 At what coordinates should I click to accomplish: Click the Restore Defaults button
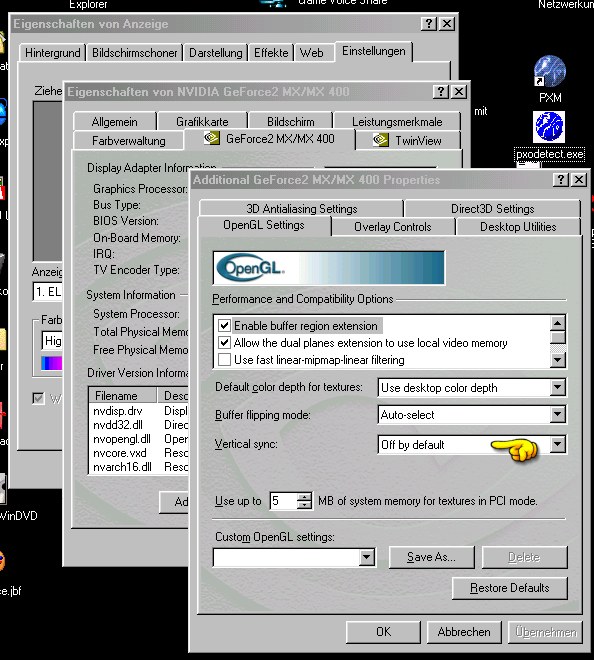pyautogui.click(x=509, y=588)
